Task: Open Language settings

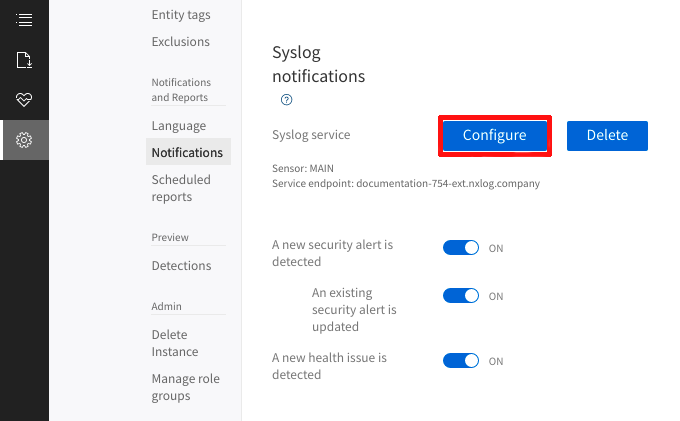Action: pyautogui.click(x=179, y=126)
